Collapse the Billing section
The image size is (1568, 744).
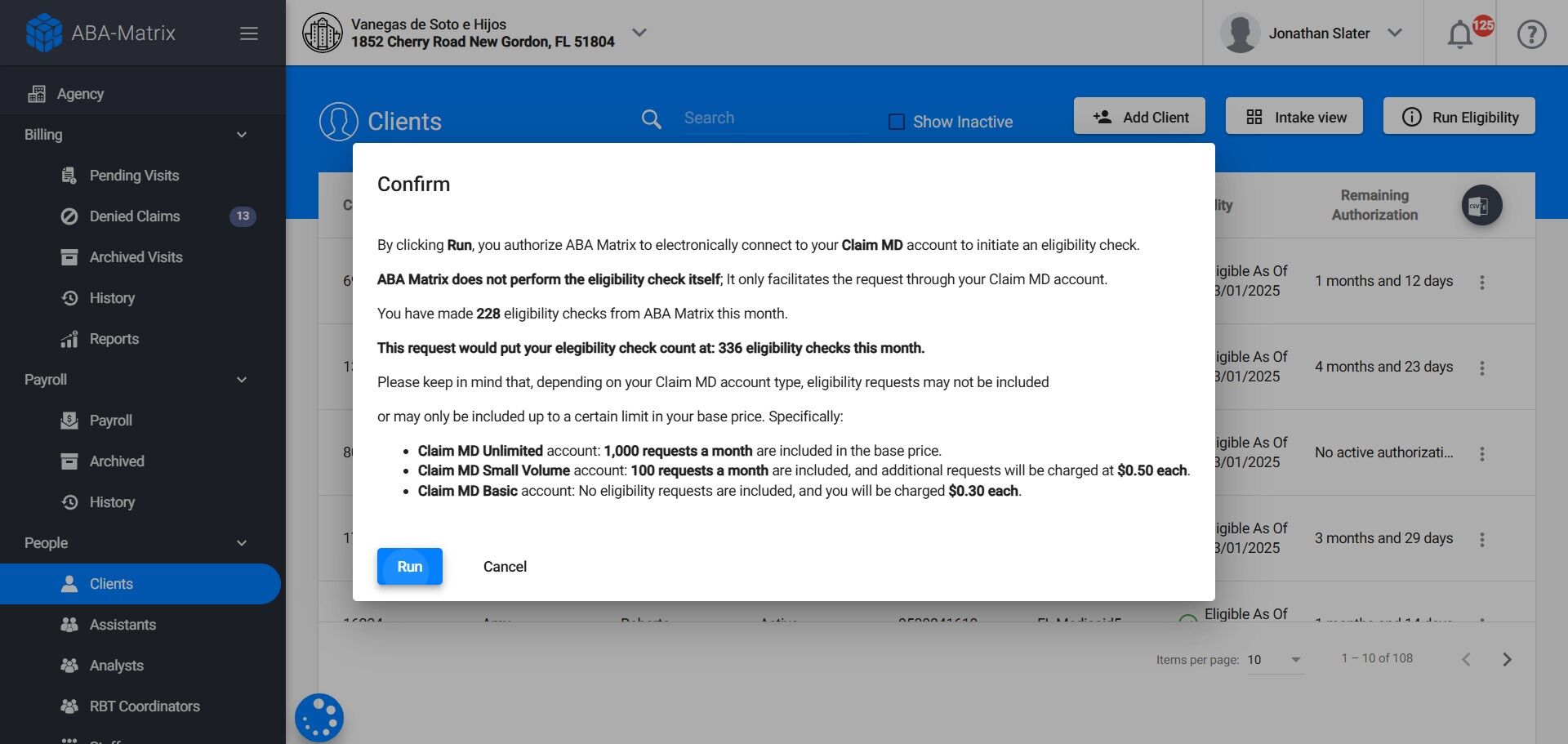click(x=242, y=135)
